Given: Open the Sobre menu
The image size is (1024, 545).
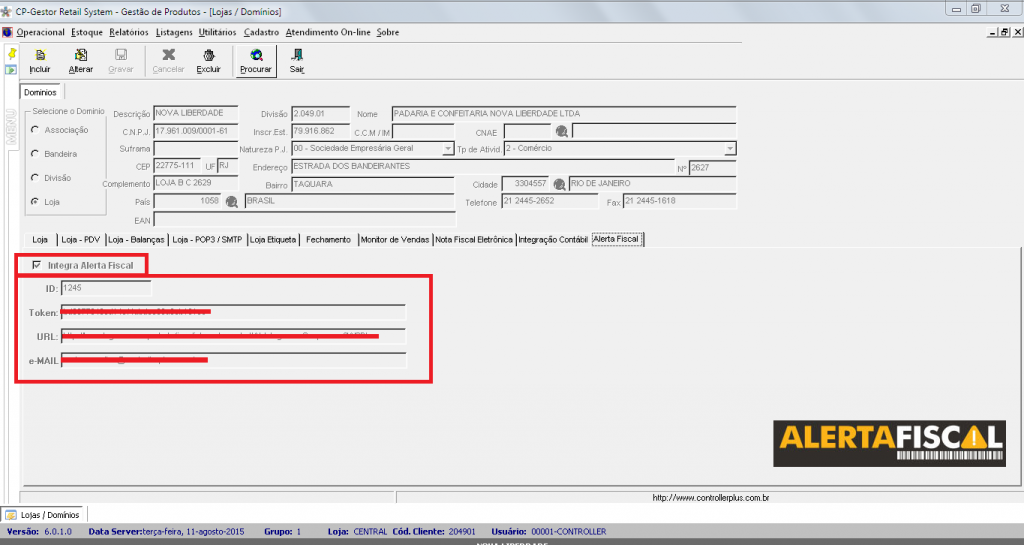Looking at the screenshot, I should point(388,32).
